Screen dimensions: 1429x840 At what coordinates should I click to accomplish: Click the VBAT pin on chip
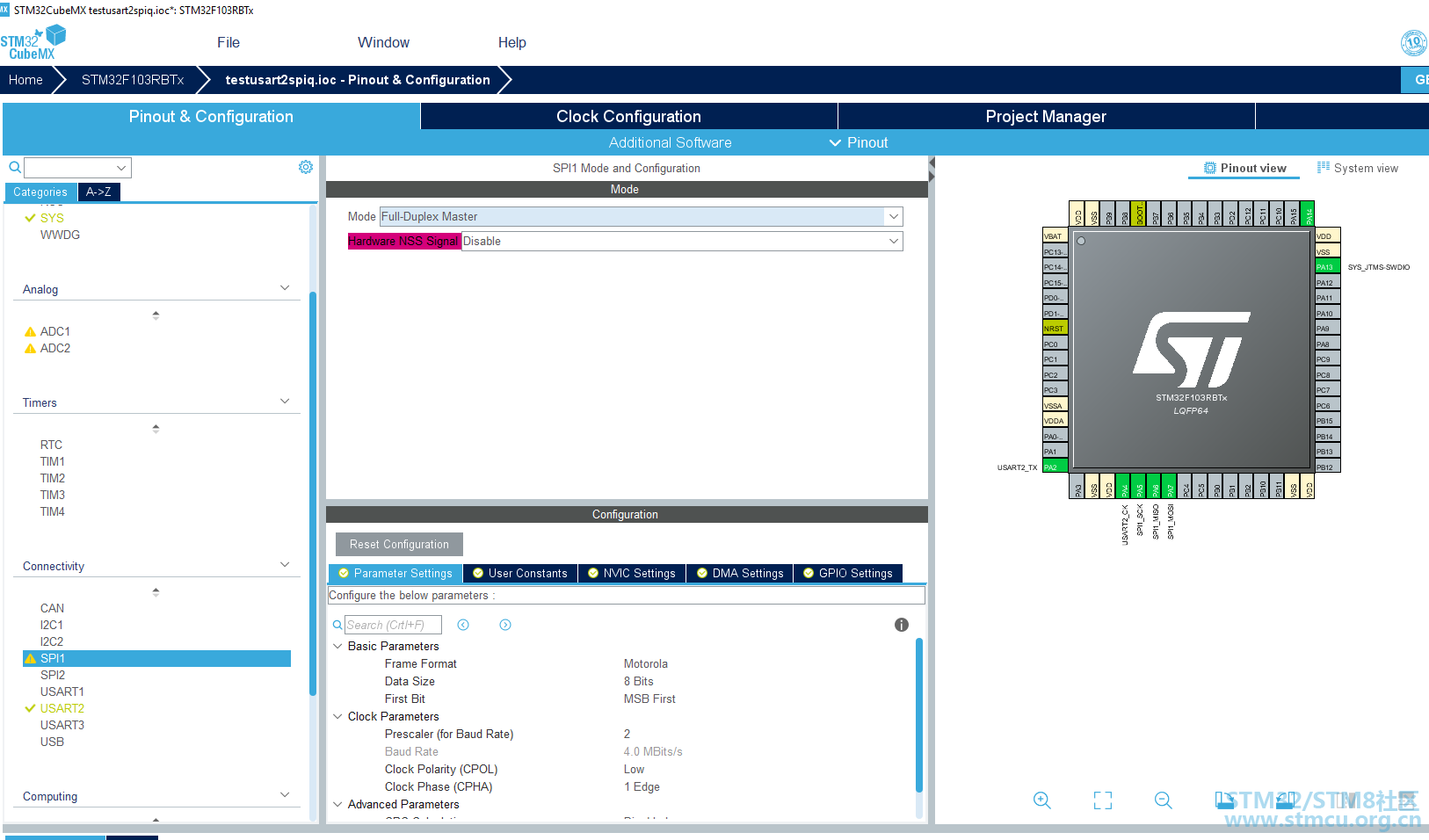pos(1055,236)
